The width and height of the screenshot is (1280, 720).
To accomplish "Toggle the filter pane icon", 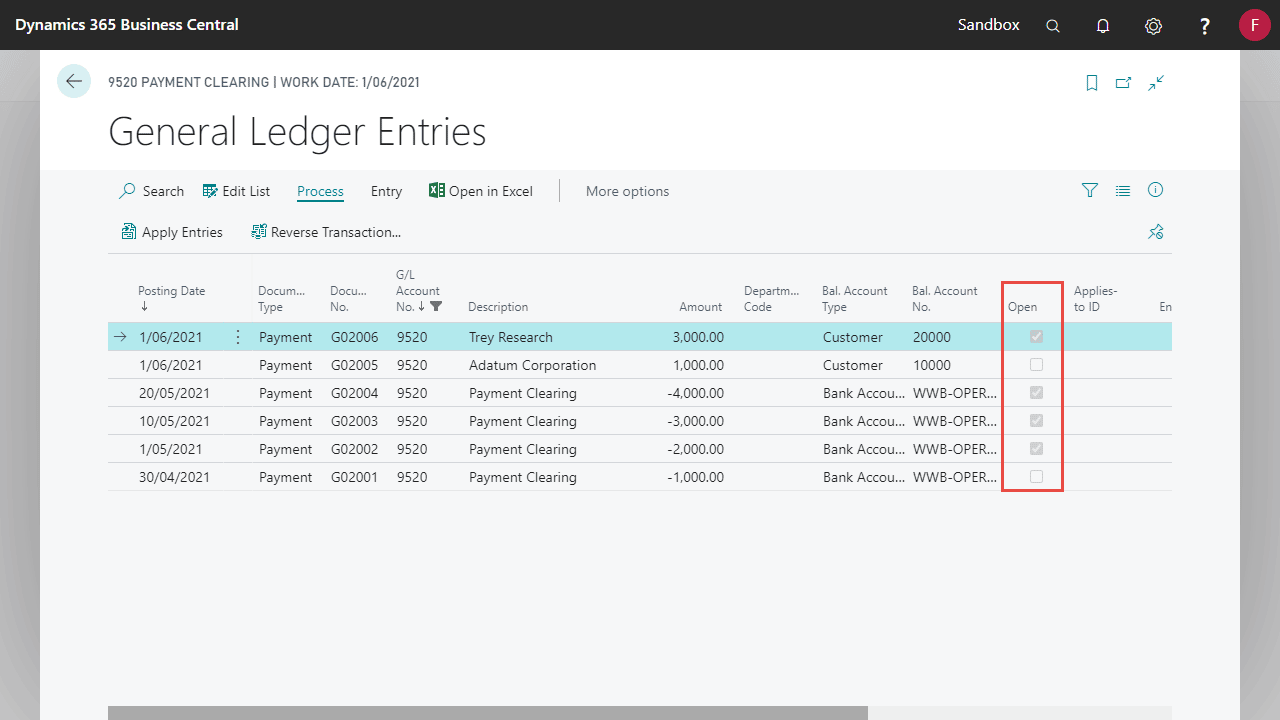I will [x=1090, y=190].
